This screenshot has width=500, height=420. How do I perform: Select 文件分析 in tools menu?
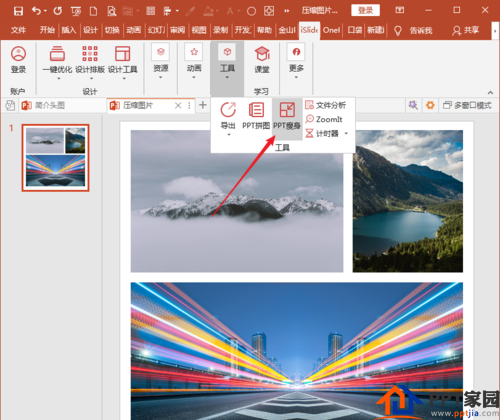326,105
